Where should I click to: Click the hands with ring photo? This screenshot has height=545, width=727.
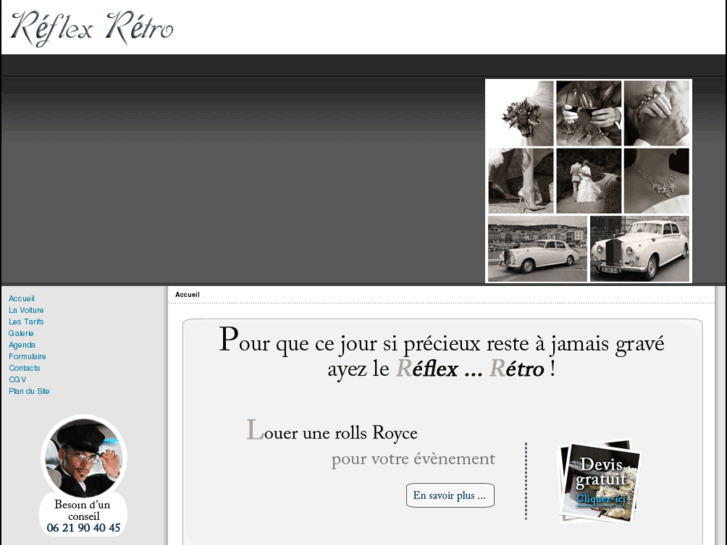[x=657, y=114]
